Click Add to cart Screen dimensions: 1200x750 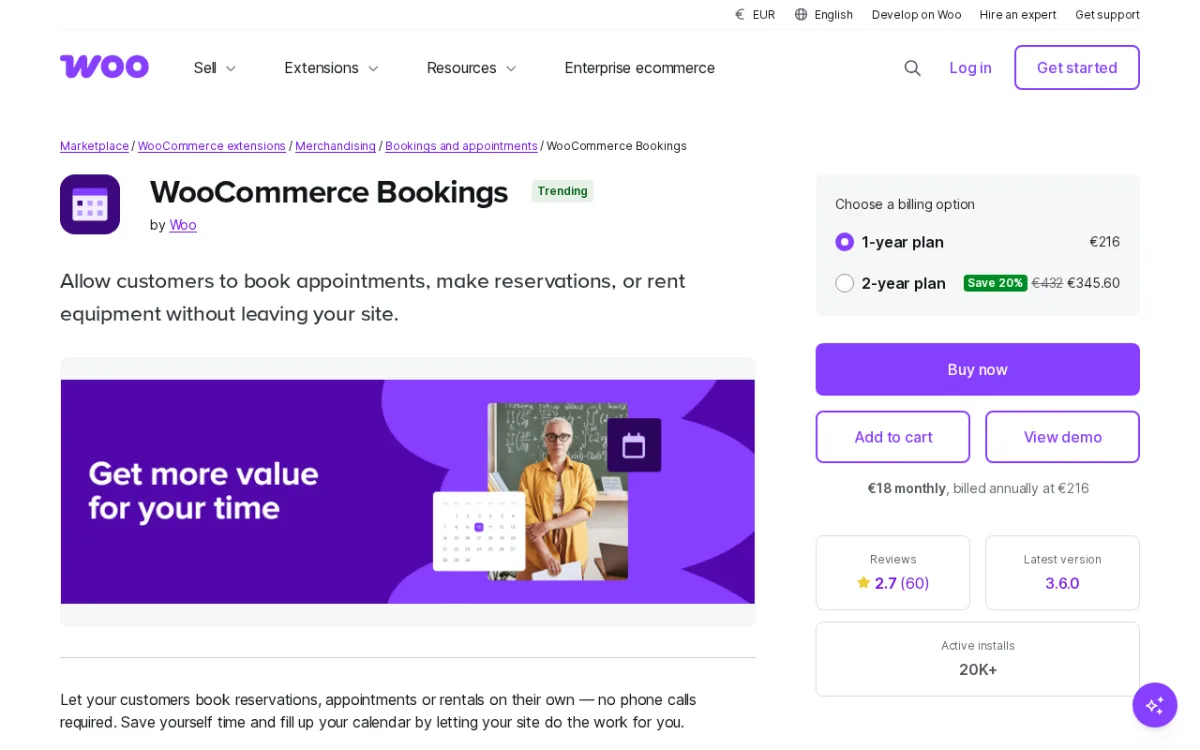[893, 437]
